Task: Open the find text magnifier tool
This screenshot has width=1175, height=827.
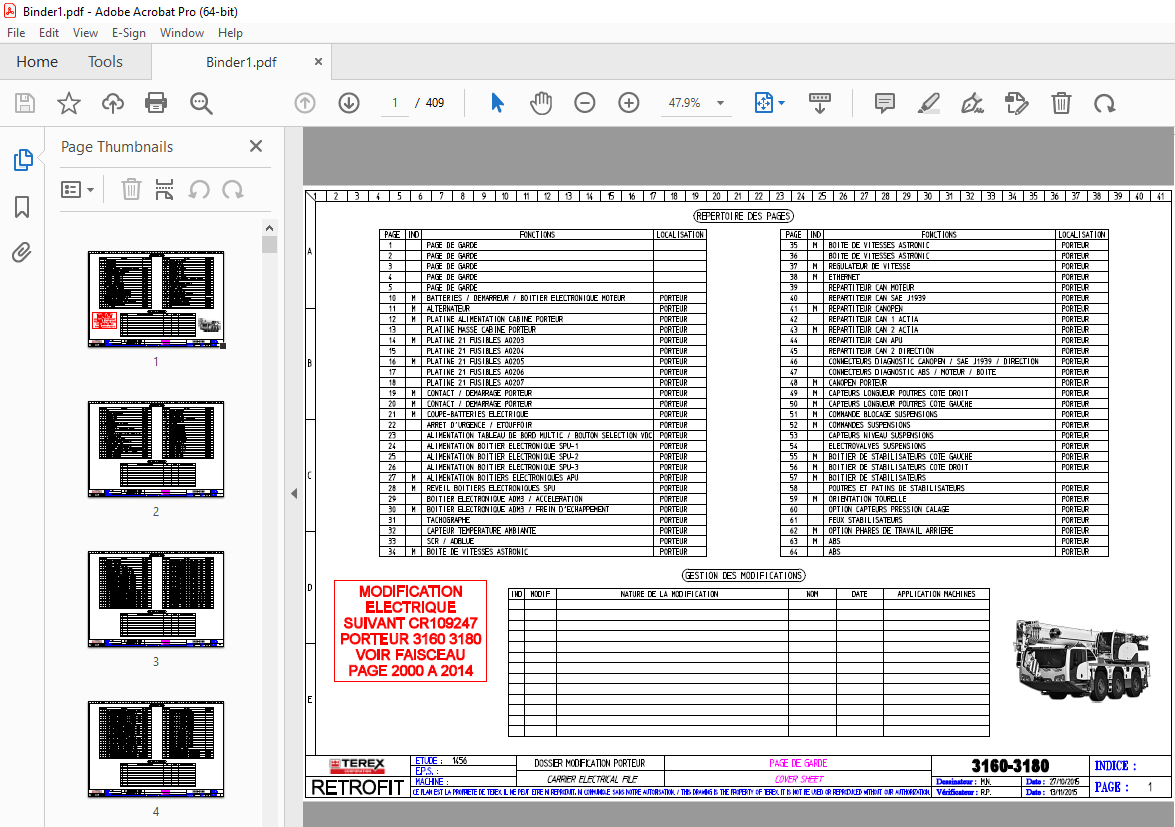Action: click(x=201, y=103)
